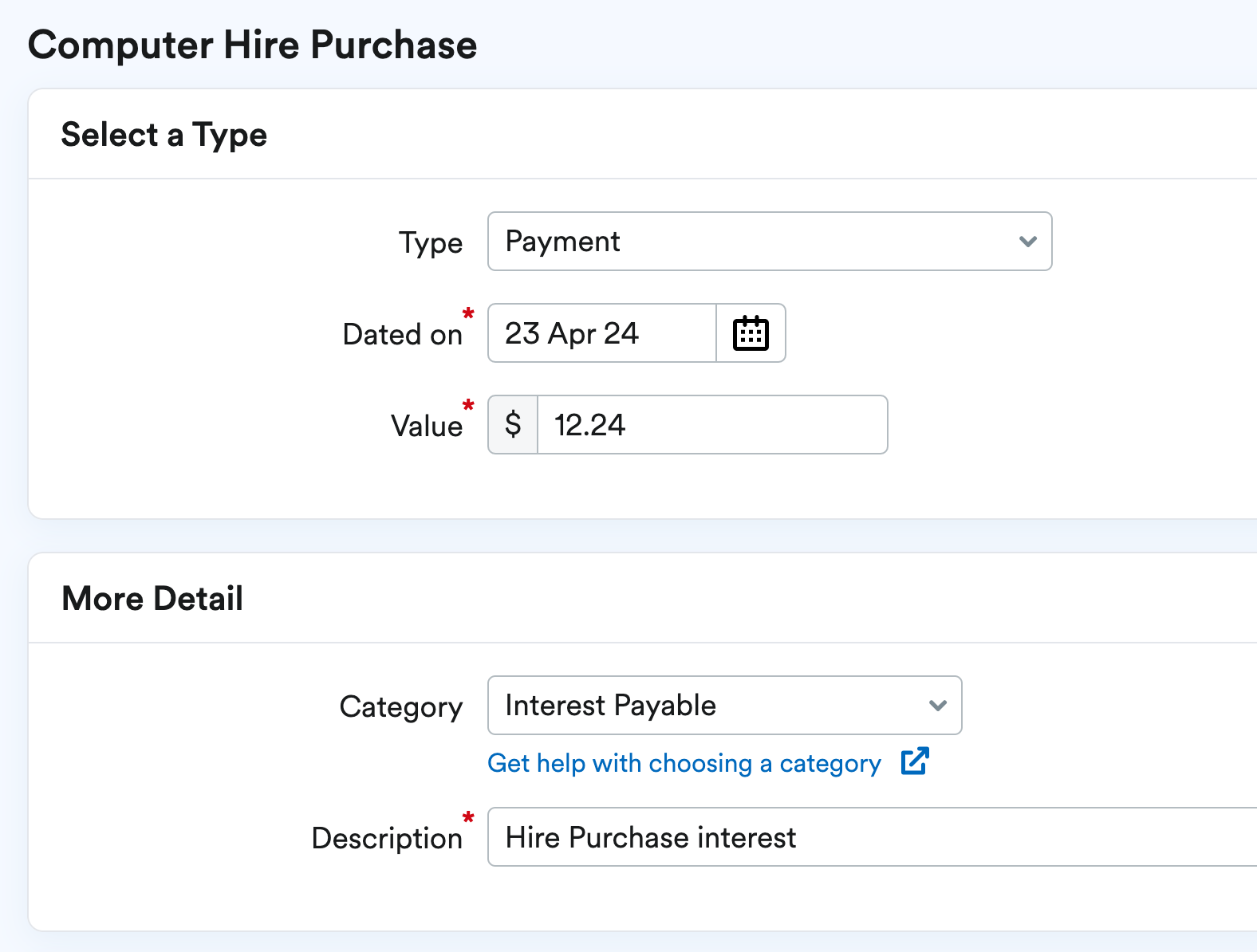
Task: Click the Description field label
Action: pos(386,839)
